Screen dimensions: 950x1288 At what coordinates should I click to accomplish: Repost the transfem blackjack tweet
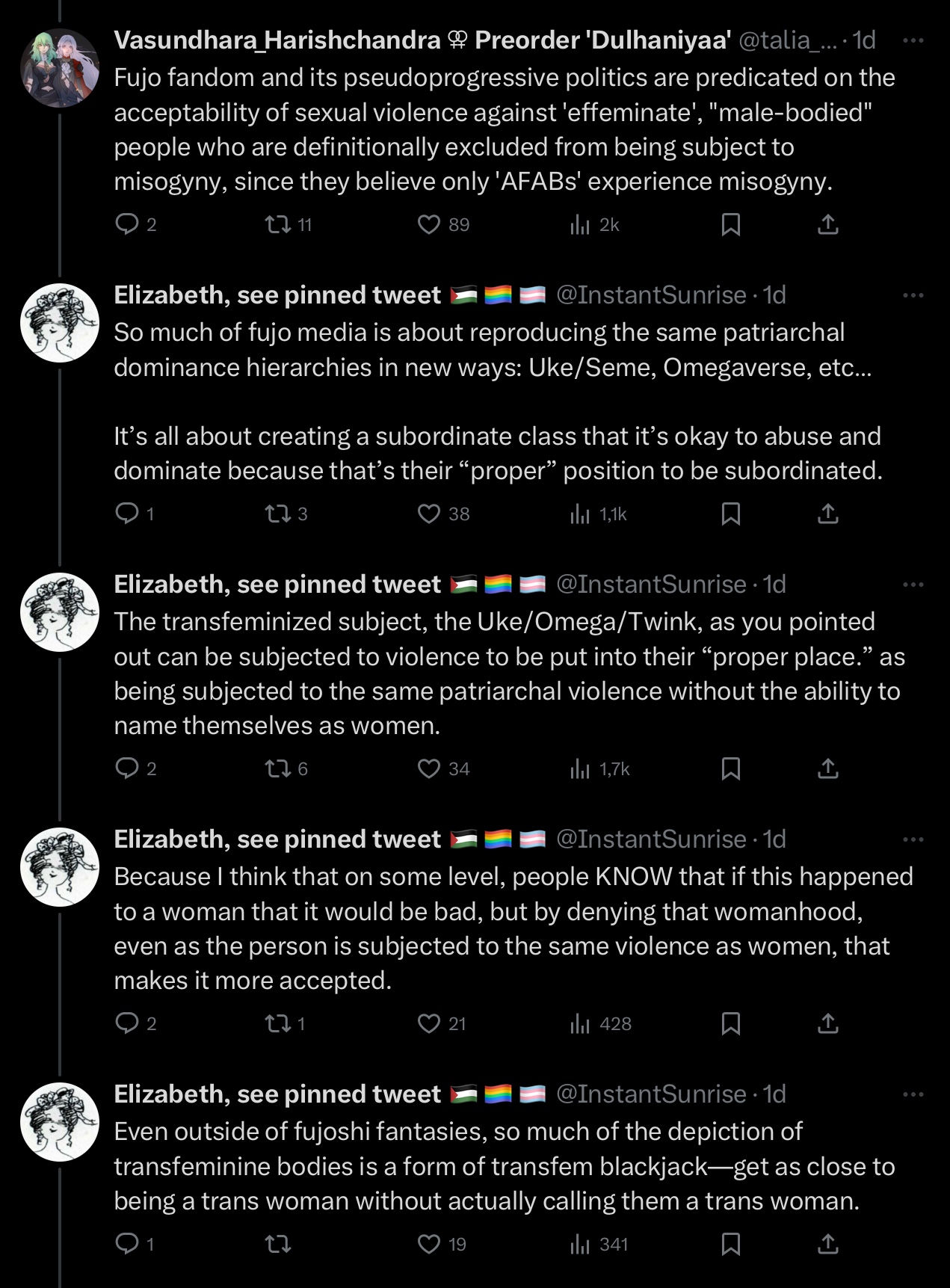click(x=278, y=1244)
